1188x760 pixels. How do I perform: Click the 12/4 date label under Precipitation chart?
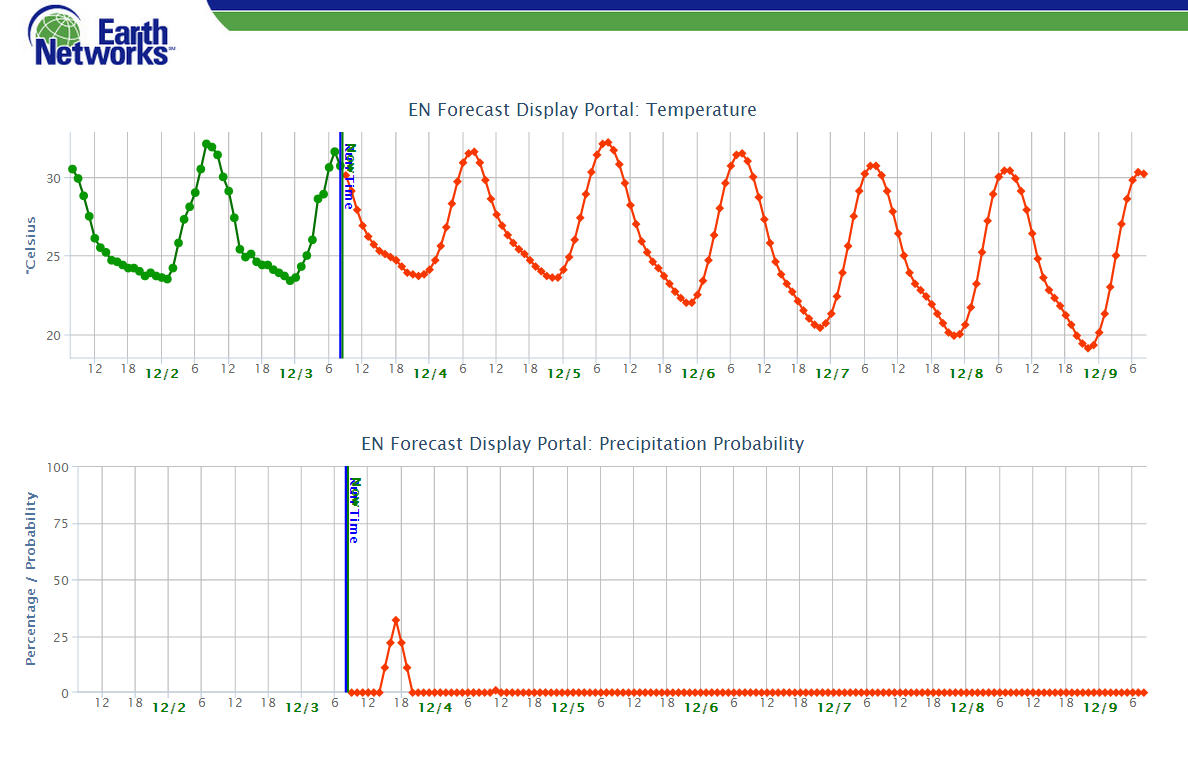tap(435, 708)
